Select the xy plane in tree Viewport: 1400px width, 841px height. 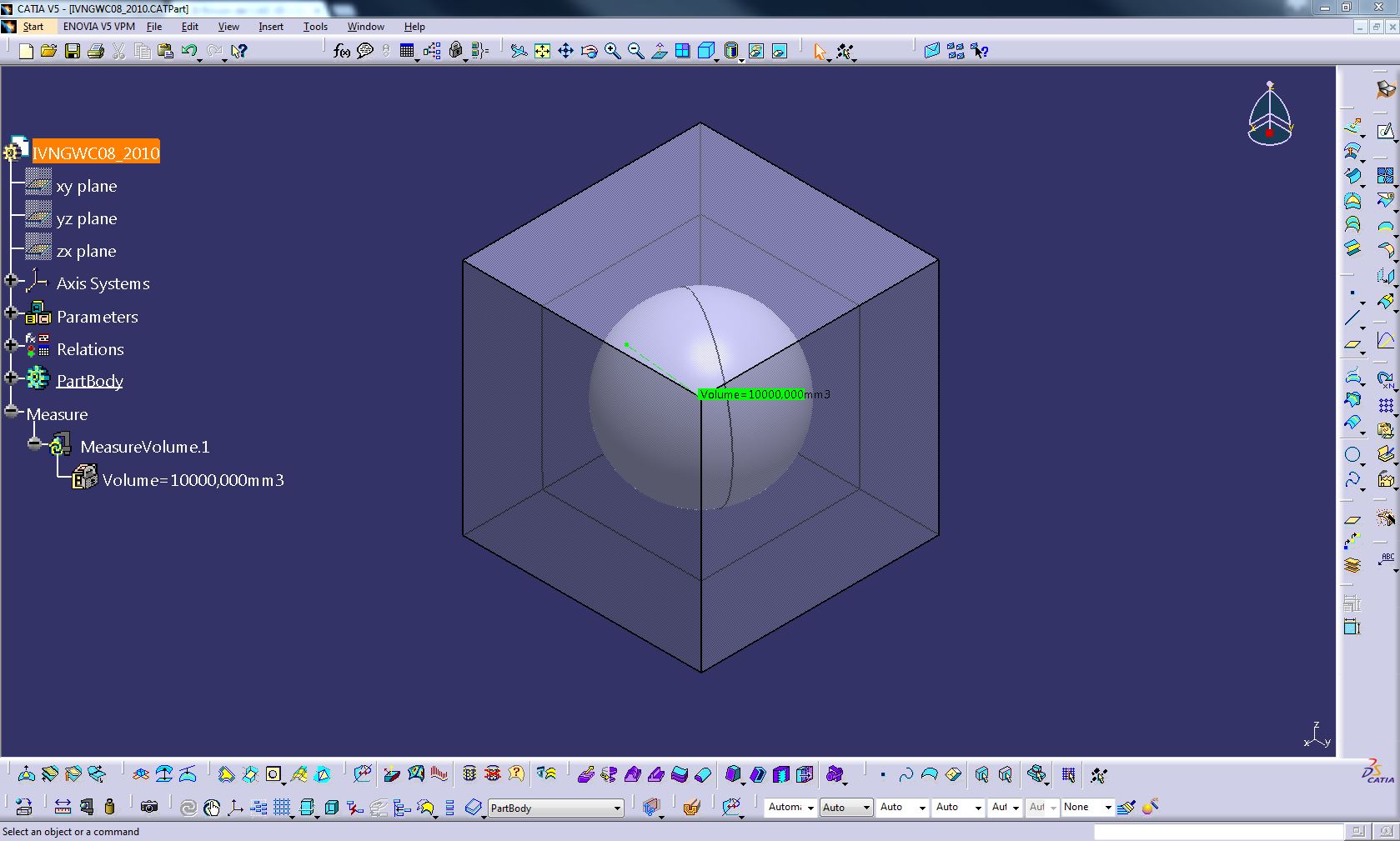pyautogui.click(x=87, y=186)
